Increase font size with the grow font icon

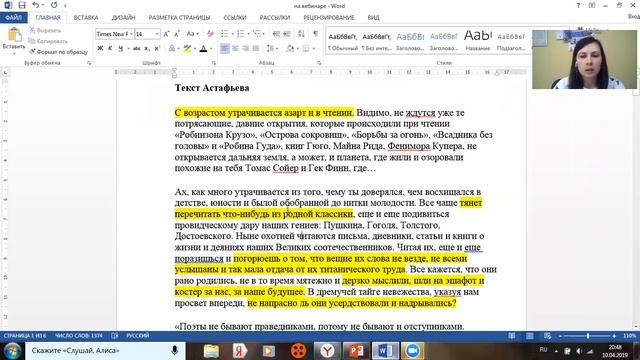pyautogui.click(x=166, y=34)
